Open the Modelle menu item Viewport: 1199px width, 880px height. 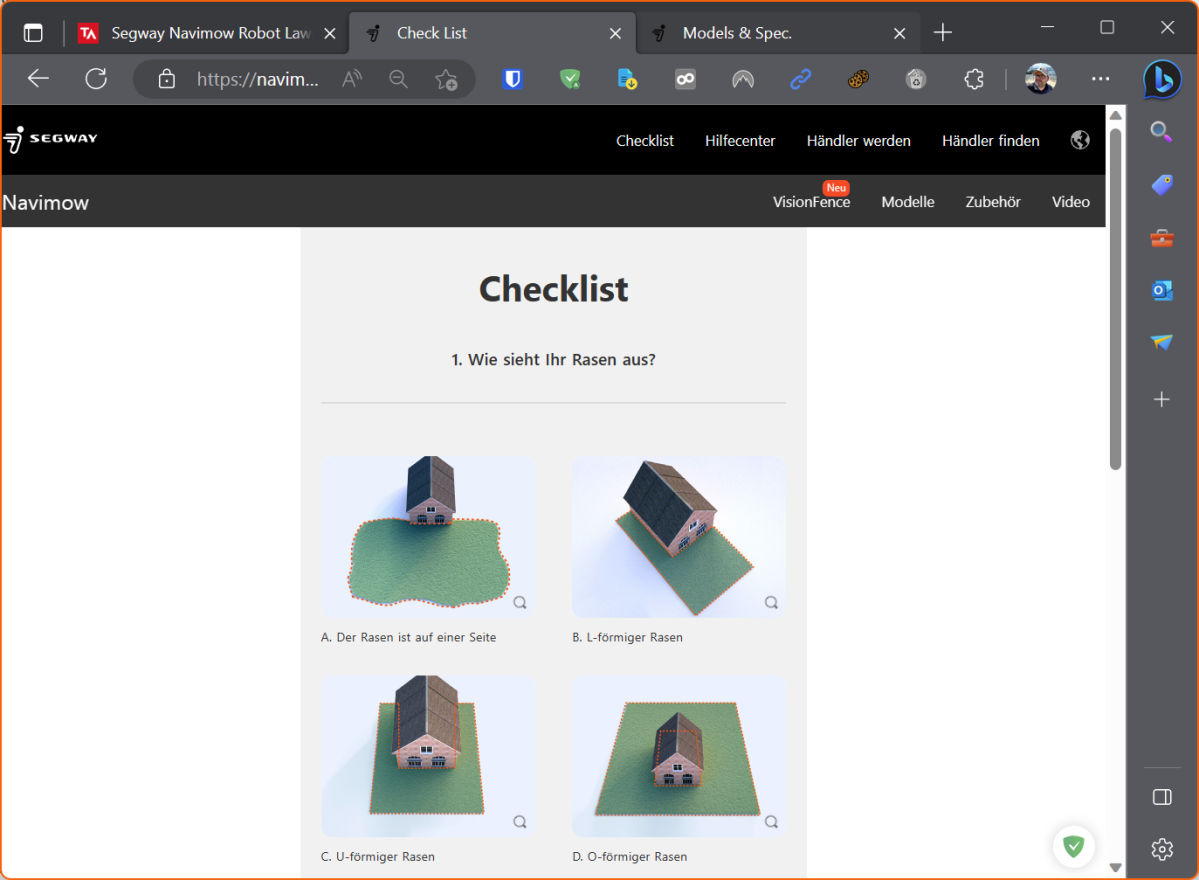tap(908, 202)
